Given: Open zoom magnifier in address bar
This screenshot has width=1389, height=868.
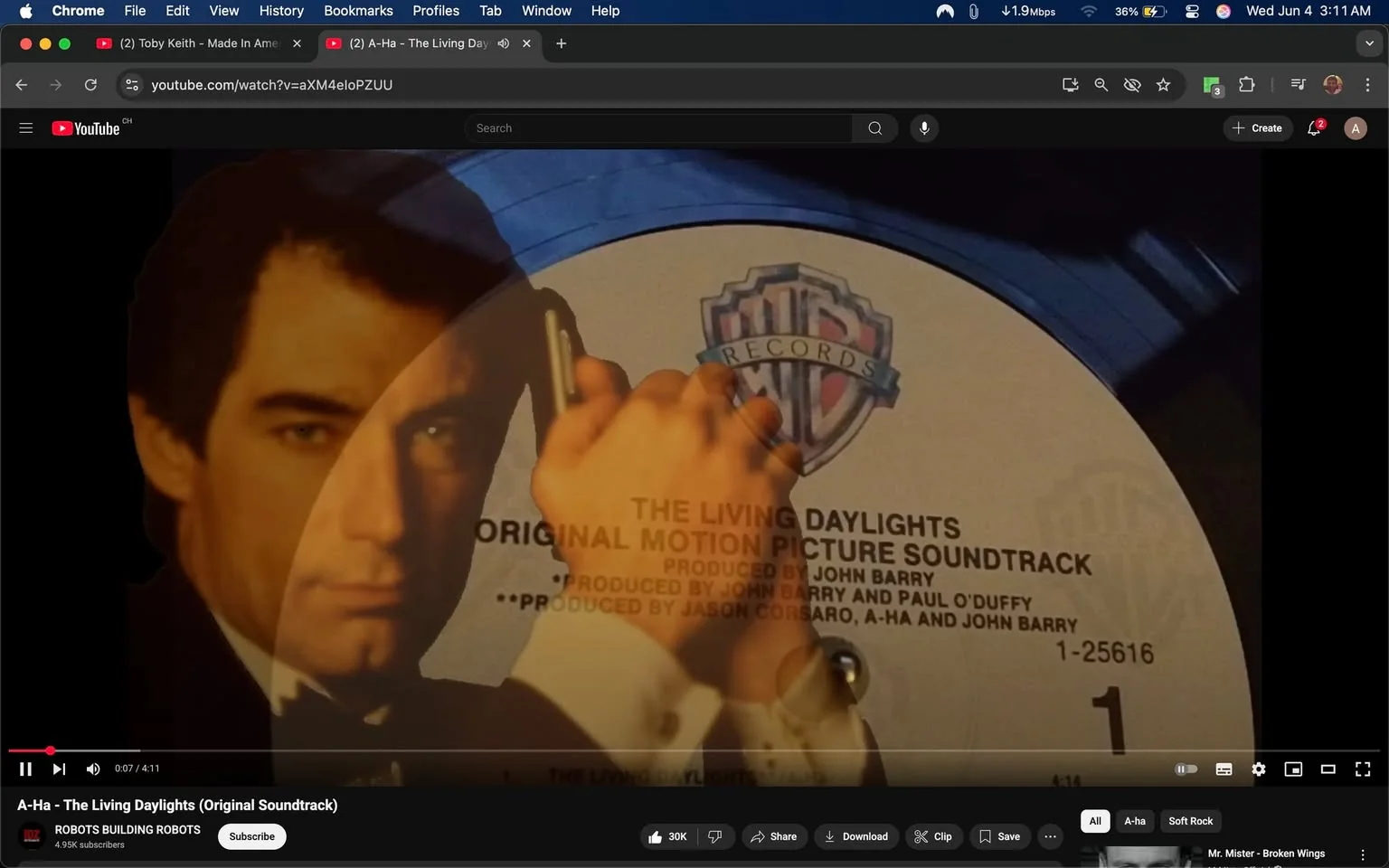Looking at the screenshot, I should coord(1101,85).
